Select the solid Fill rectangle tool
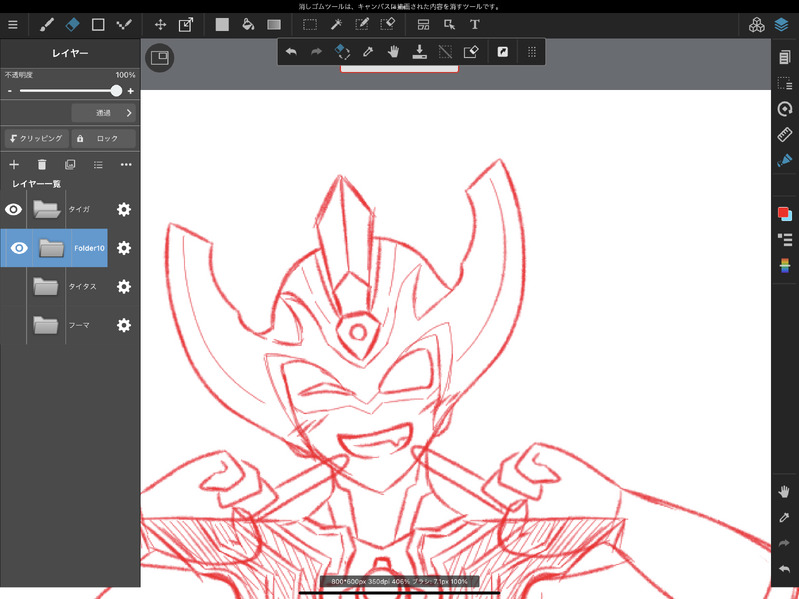This screenshot has height=599, width=799. (x=222, y=24)
